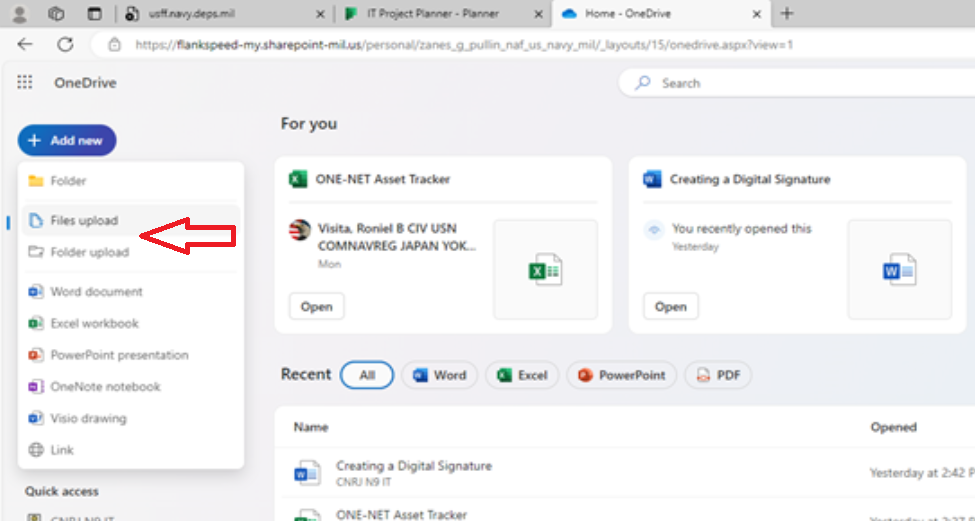
Task: Create a new Word document
Action: click(131, 292)
